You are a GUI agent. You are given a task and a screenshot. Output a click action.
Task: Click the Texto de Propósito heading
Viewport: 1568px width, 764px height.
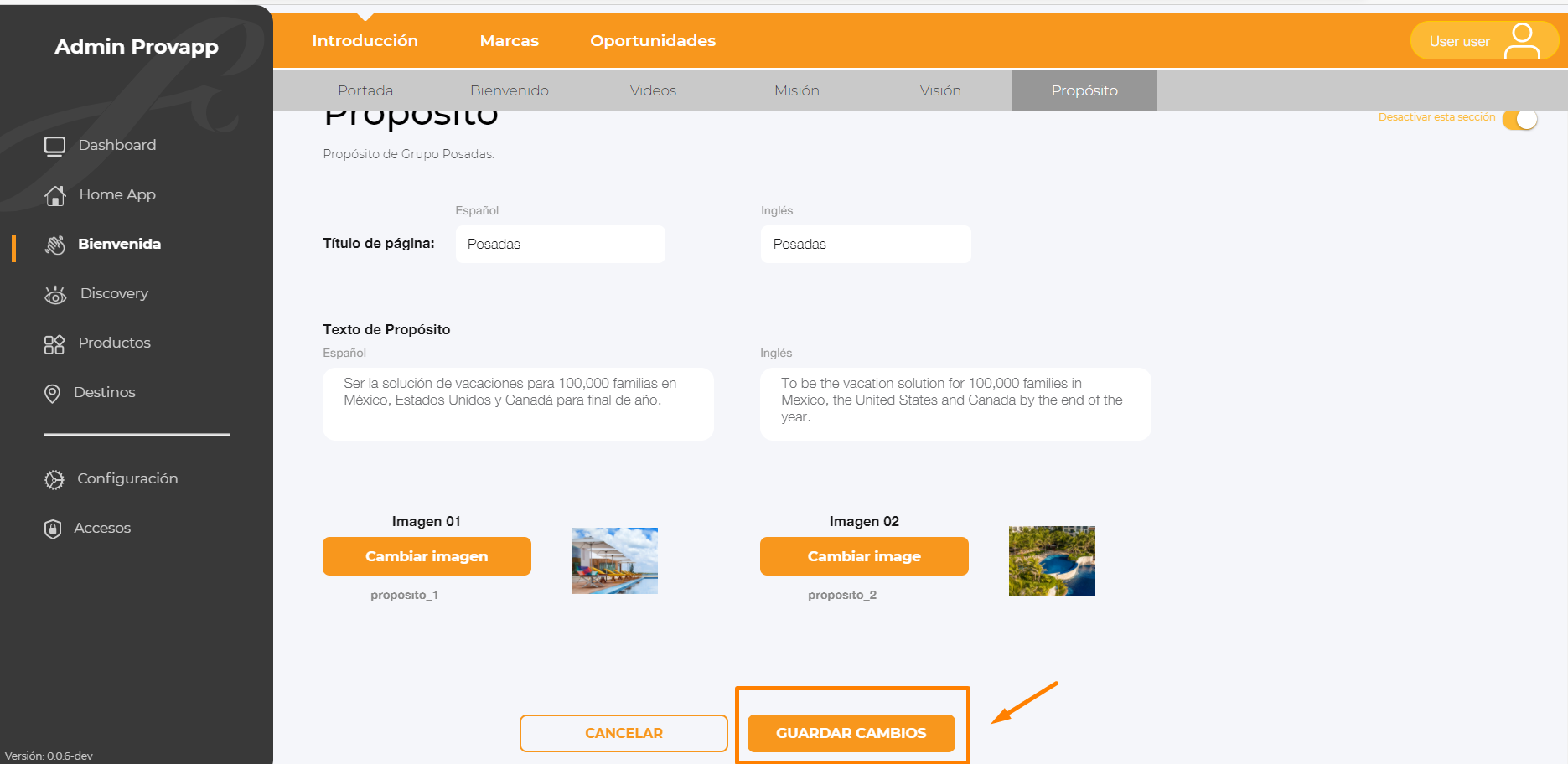click(x=386, y=329)
